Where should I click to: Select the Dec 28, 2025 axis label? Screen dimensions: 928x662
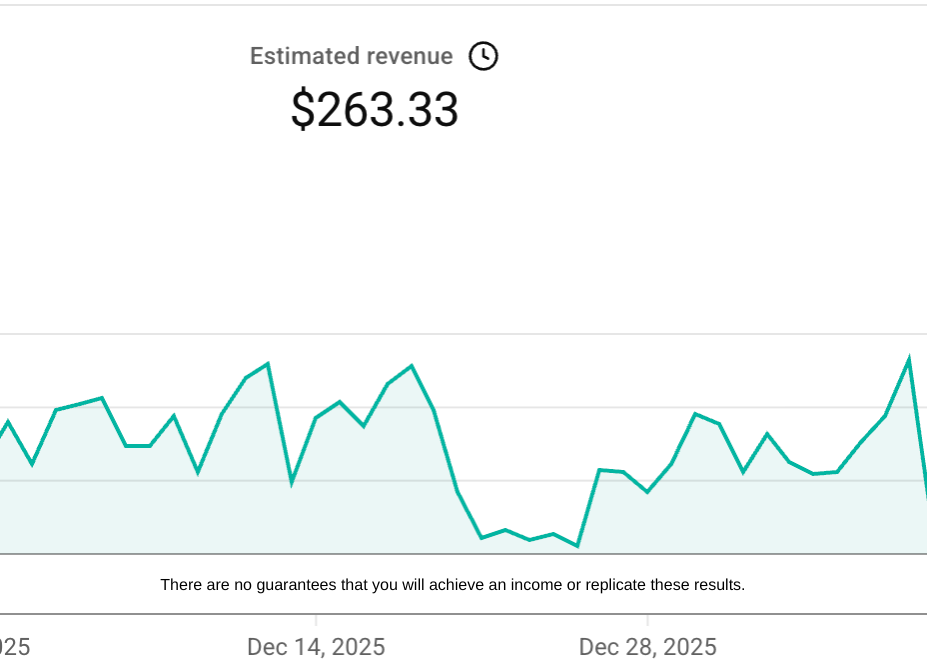(x=648, y=647)
